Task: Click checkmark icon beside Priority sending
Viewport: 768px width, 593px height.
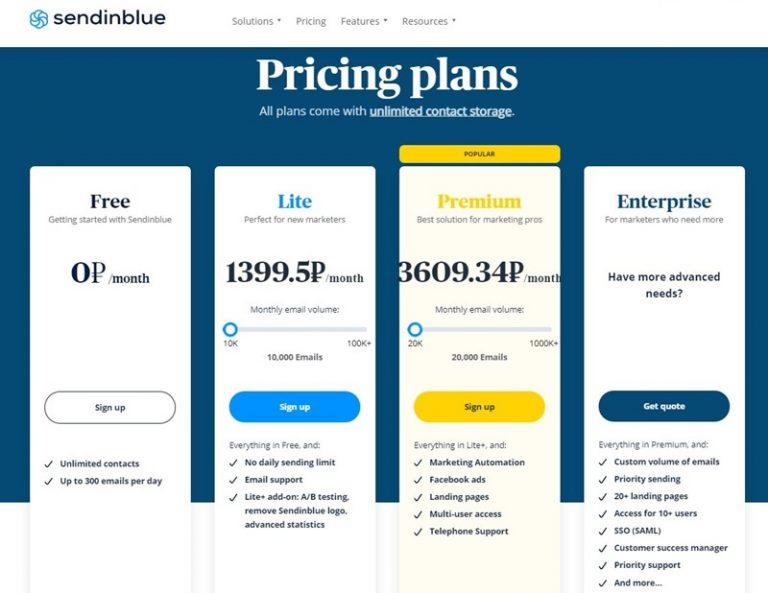Action: click(603, 479)
